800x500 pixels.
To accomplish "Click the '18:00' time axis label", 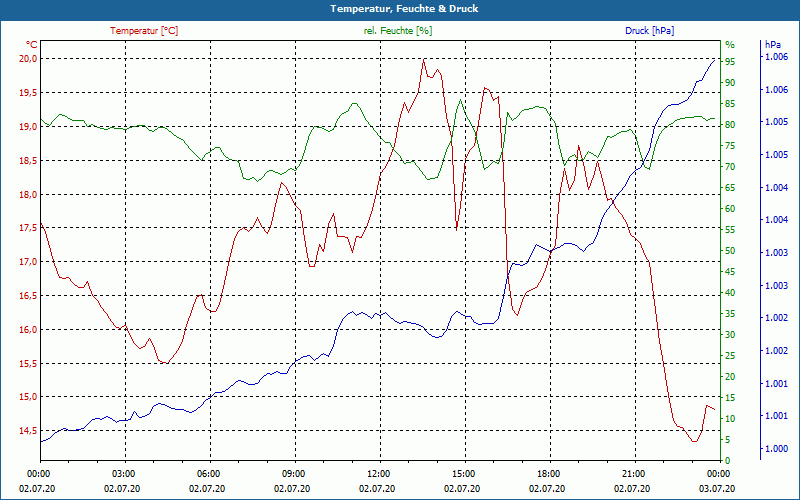I will 547,473.
